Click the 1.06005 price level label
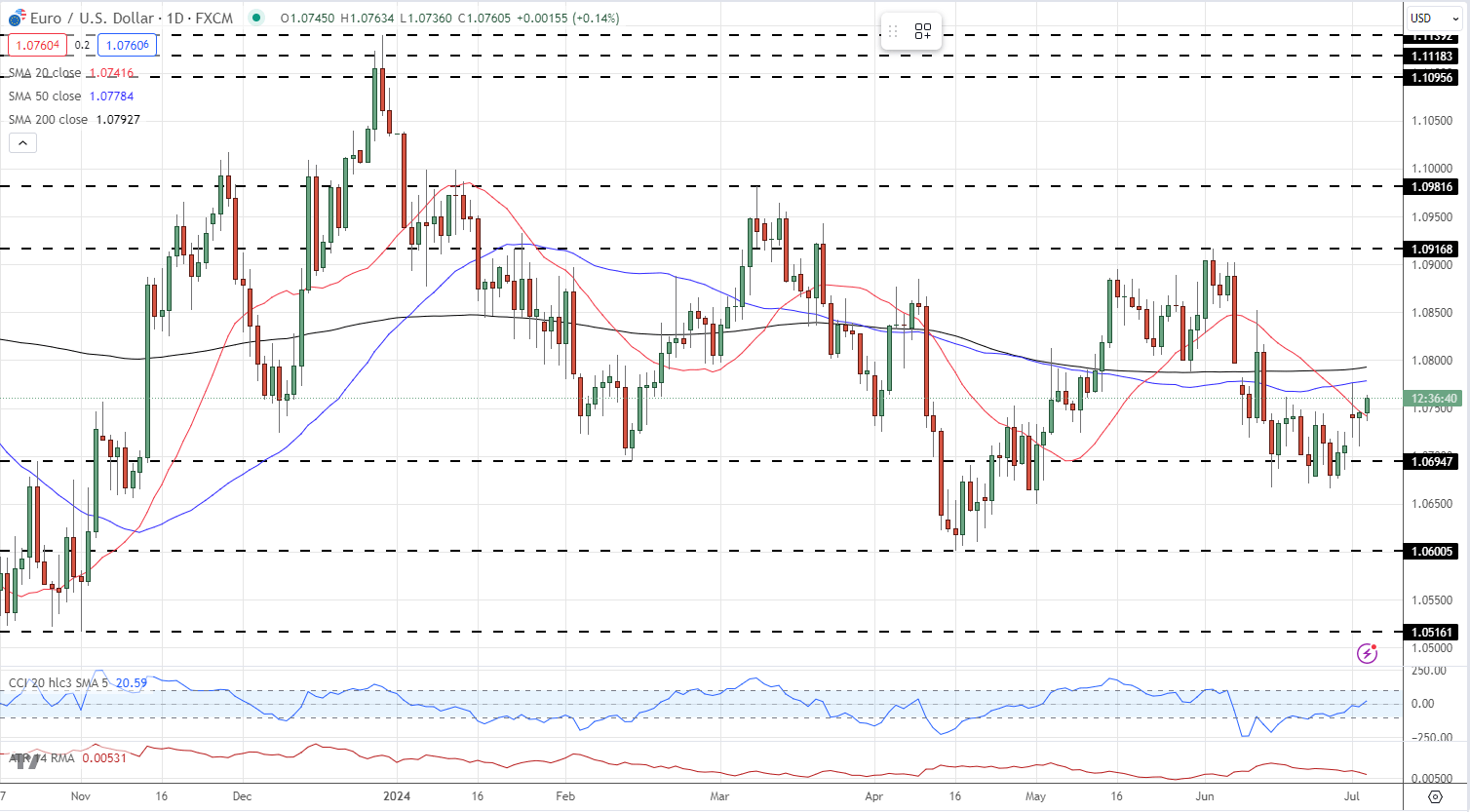The image size is (1470, 812). (1432, 551)
